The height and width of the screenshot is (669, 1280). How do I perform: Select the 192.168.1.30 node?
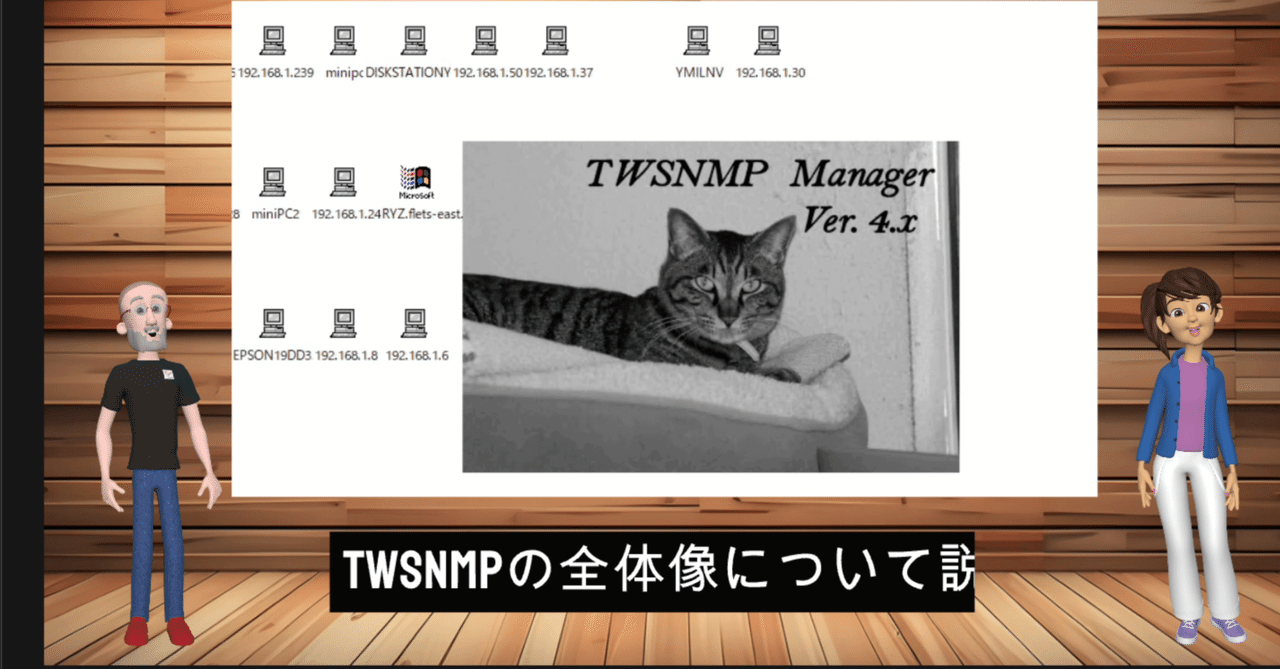coord(767,40)
